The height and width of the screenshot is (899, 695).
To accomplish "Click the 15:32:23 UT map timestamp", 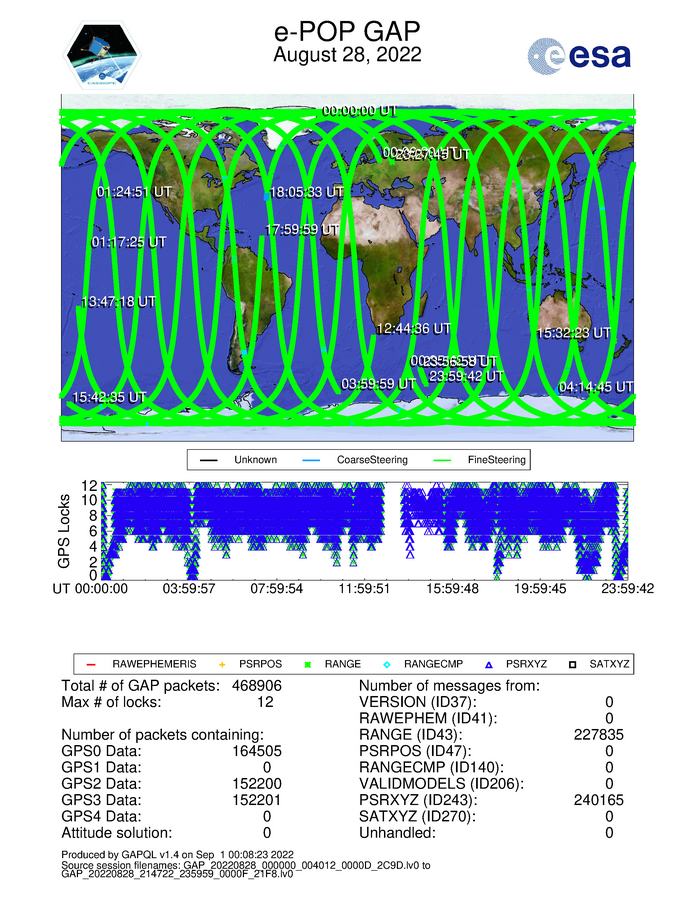I will 575,332.
